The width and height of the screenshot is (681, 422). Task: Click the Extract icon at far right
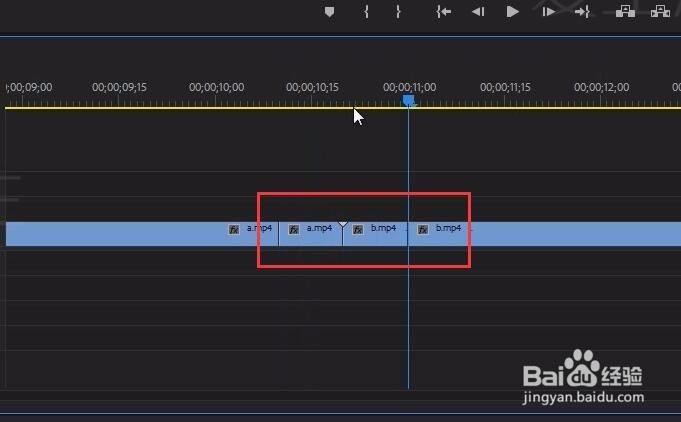[x=660, y=11]
